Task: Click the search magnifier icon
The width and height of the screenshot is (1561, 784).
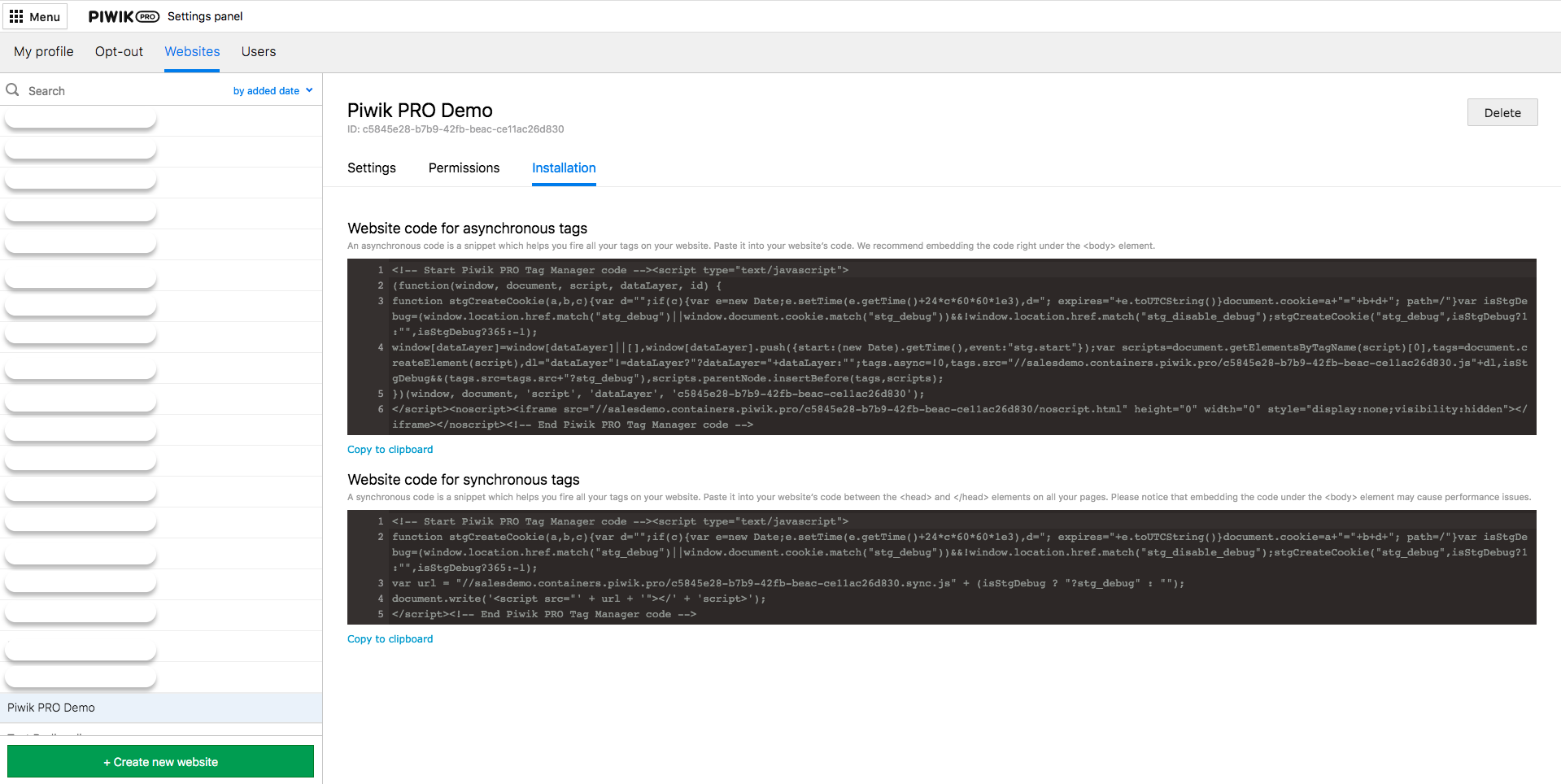Action: point(13,90)
